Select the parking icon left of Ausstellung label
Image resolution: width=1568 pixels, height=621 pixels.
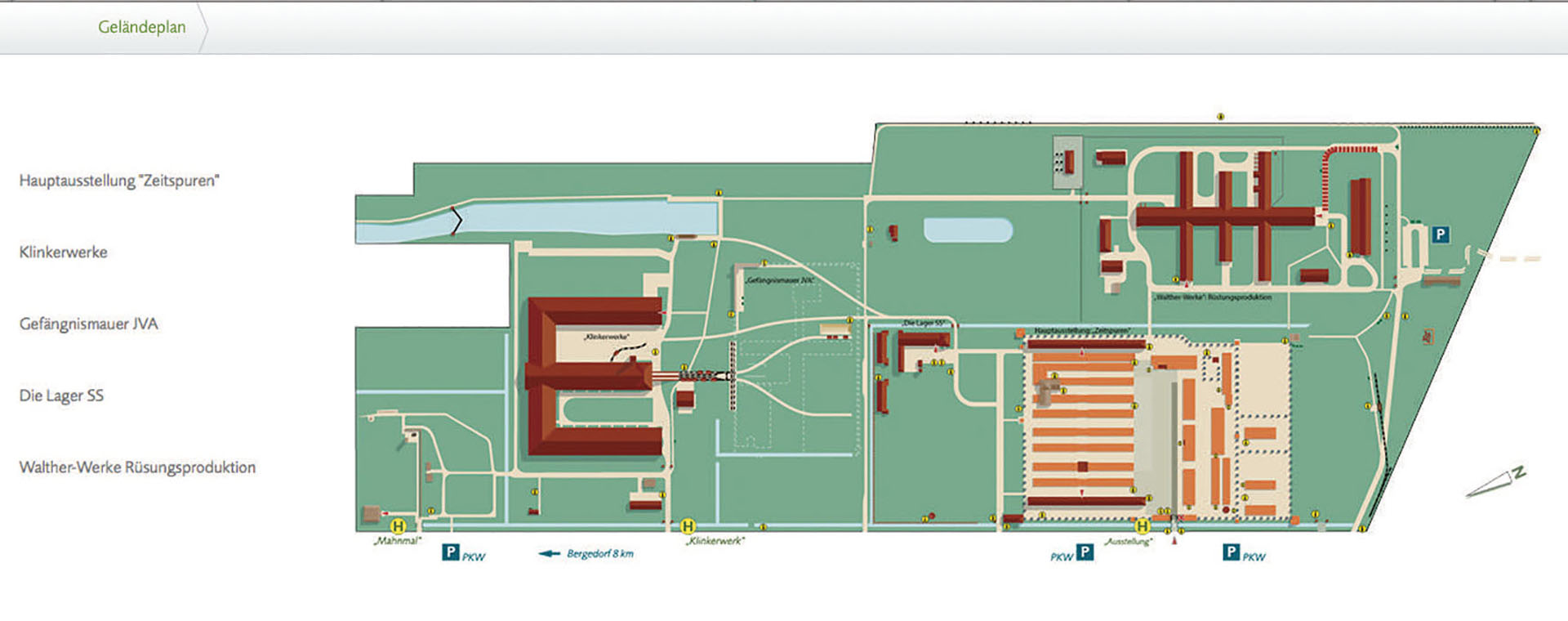click(1085, 552)
